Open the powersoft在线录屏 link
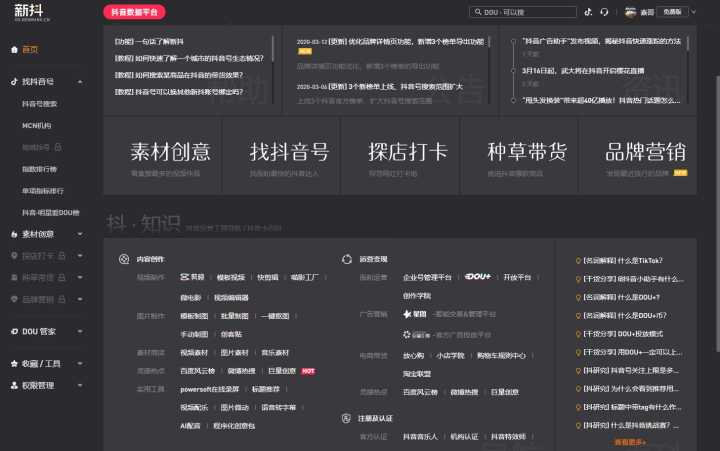720x451 pixels. (x=210, y=389)
